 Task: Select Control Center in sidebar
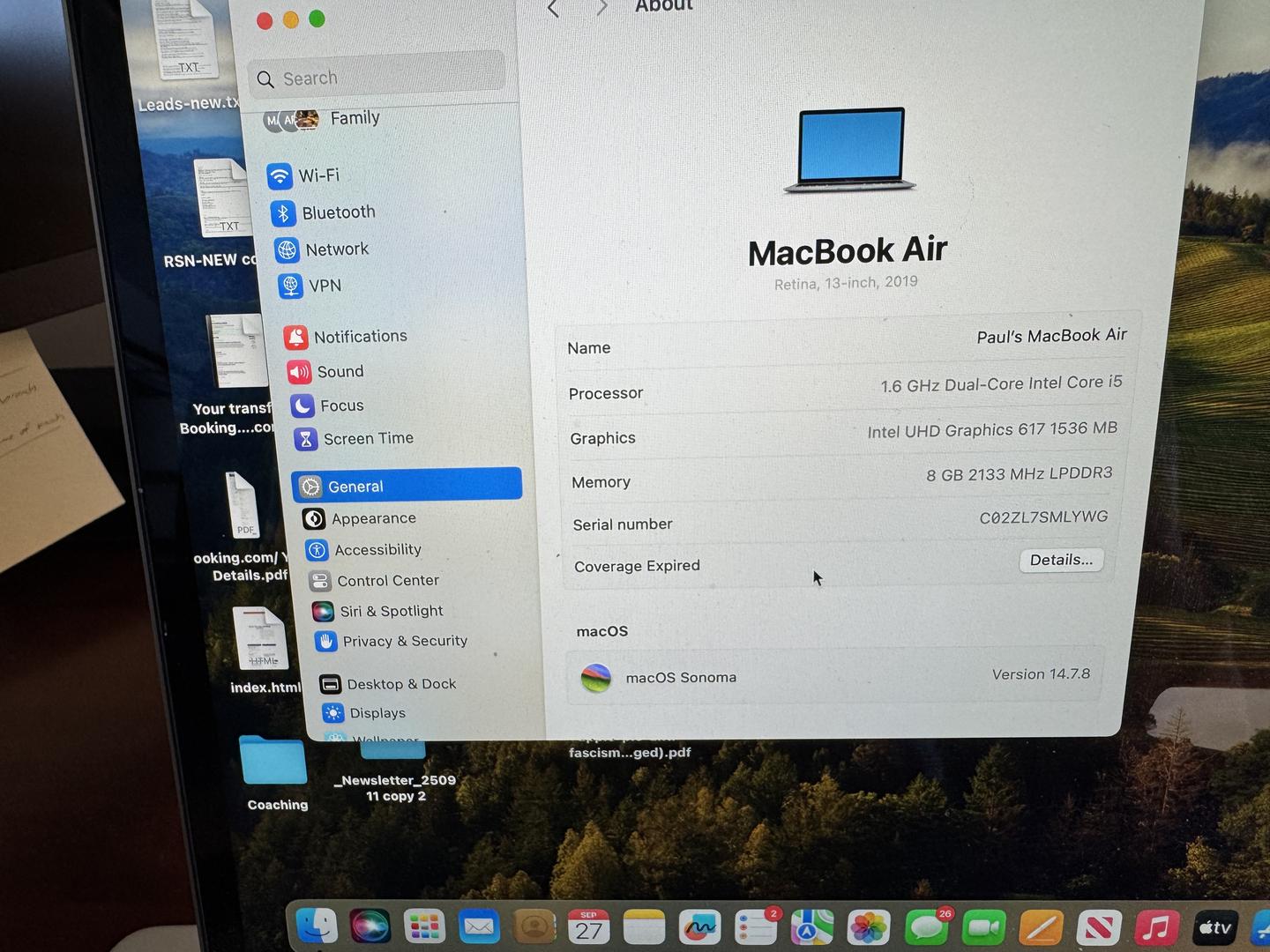(374, 580)
